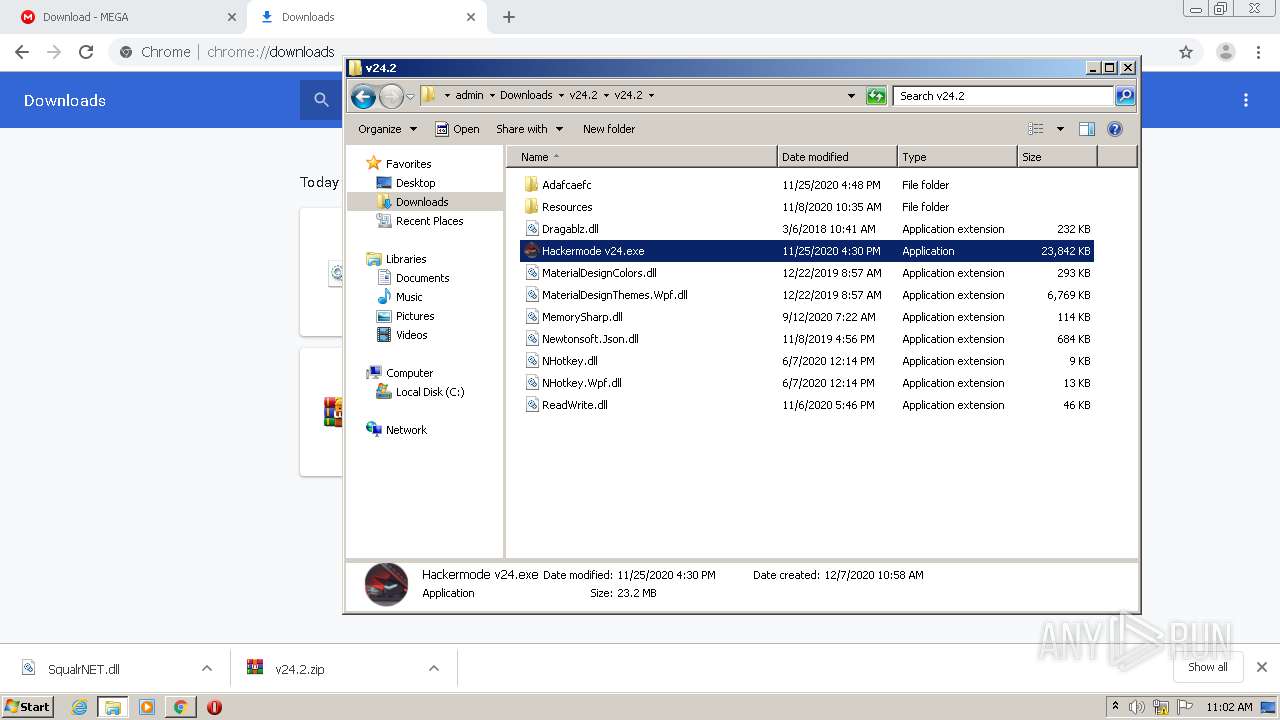Launch Internet Explorer from taskbar
This screenshot has height=720, width=1280.
tap(79, 707)
